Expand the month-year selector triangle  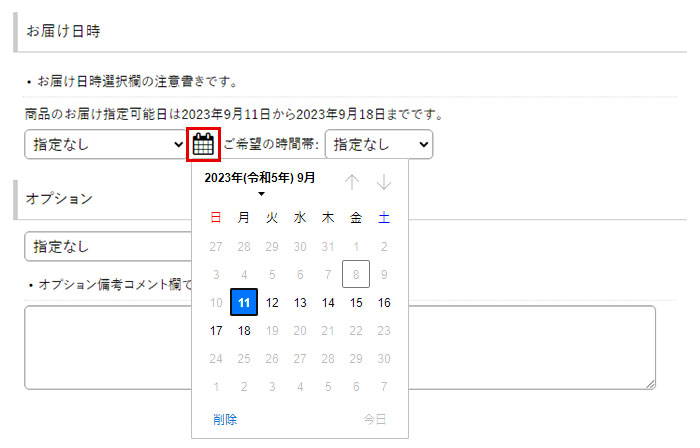[x=262, y=194]
